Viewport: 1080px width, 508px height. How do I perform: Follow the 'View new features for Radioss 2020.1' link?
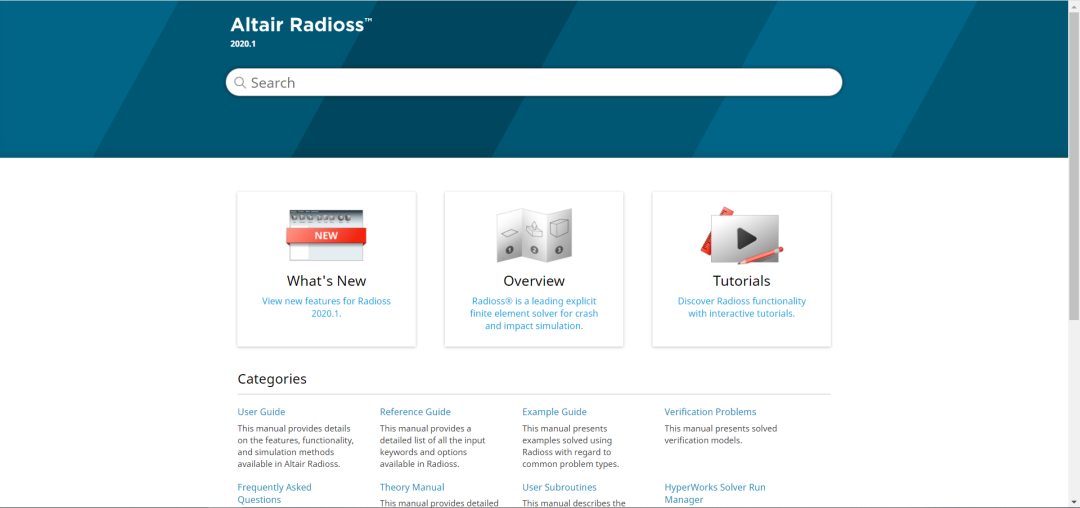pyautogui.click(x=326, y=307)
